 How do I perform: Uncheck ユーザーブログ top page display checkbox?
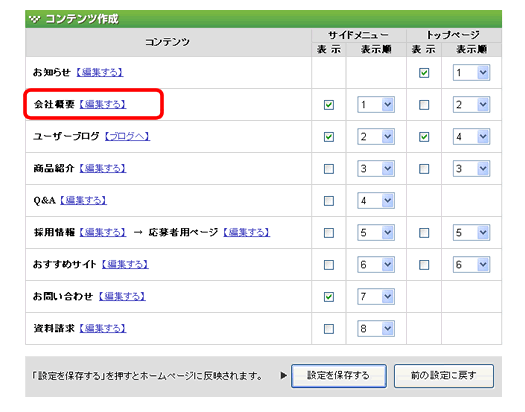[x=424, y=137]
